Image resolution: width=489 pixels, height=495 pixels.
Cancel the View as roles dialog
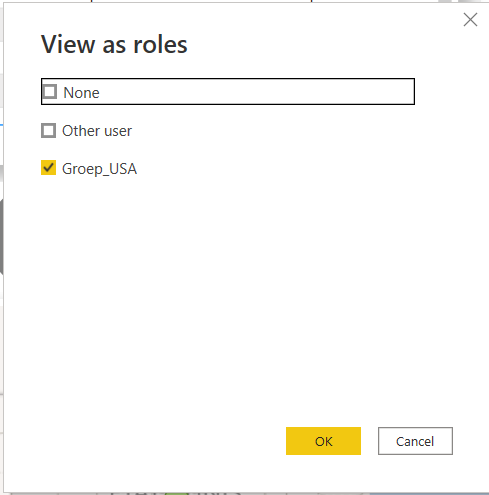415,441
